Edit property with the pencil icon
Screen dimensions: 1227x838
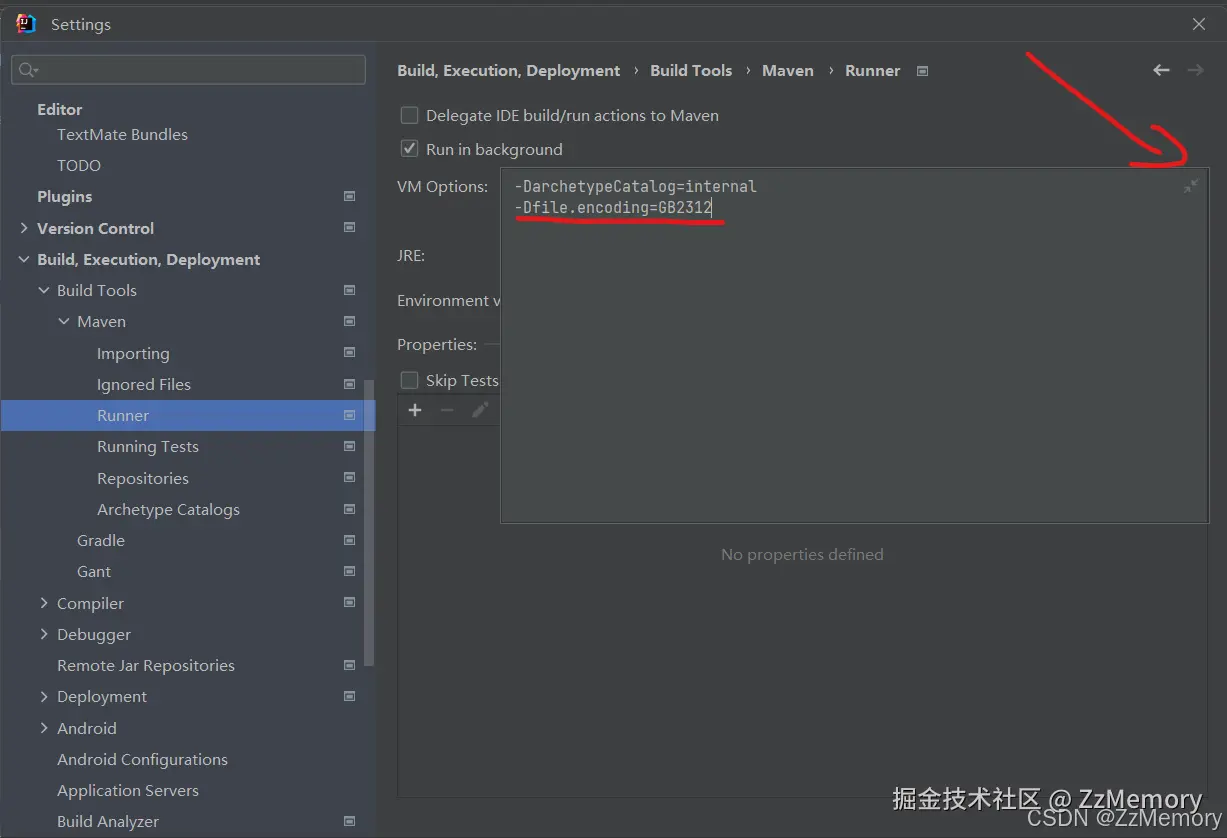pos(480,410)
